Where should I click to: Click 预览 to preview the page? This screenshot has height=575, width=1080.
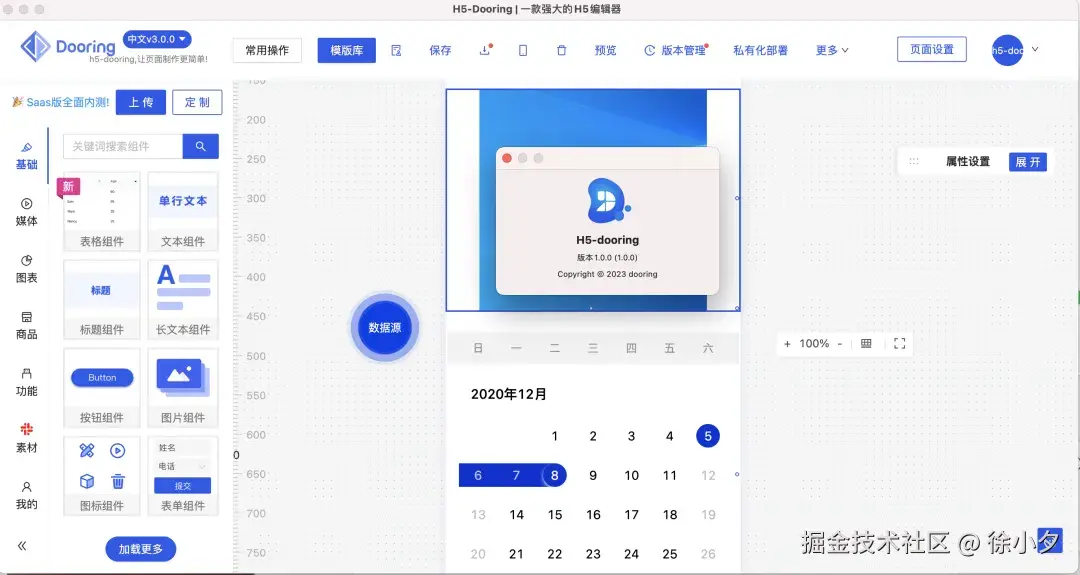605,50
